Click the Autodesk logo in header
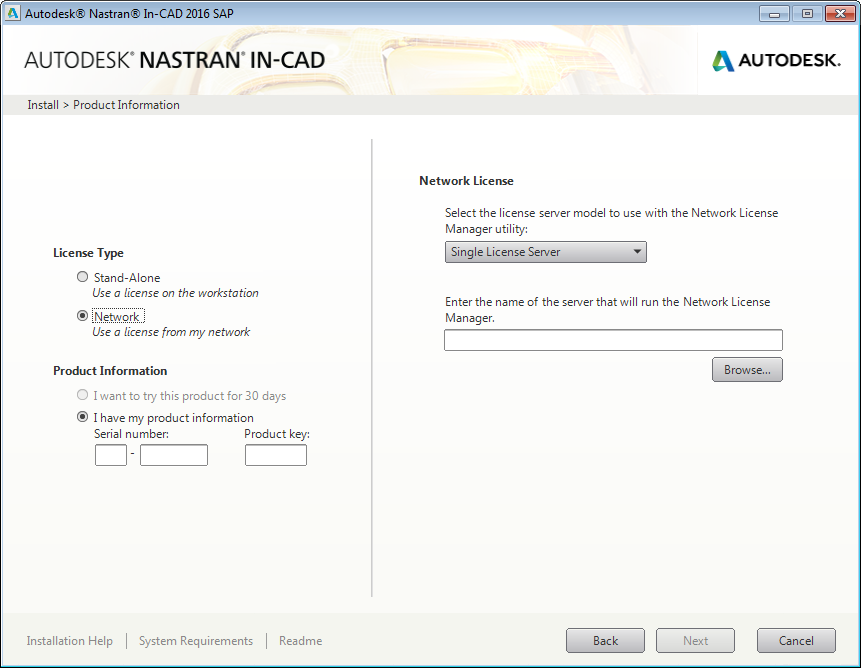This screenshot has height=668, width=861. (x=776, y=60)
